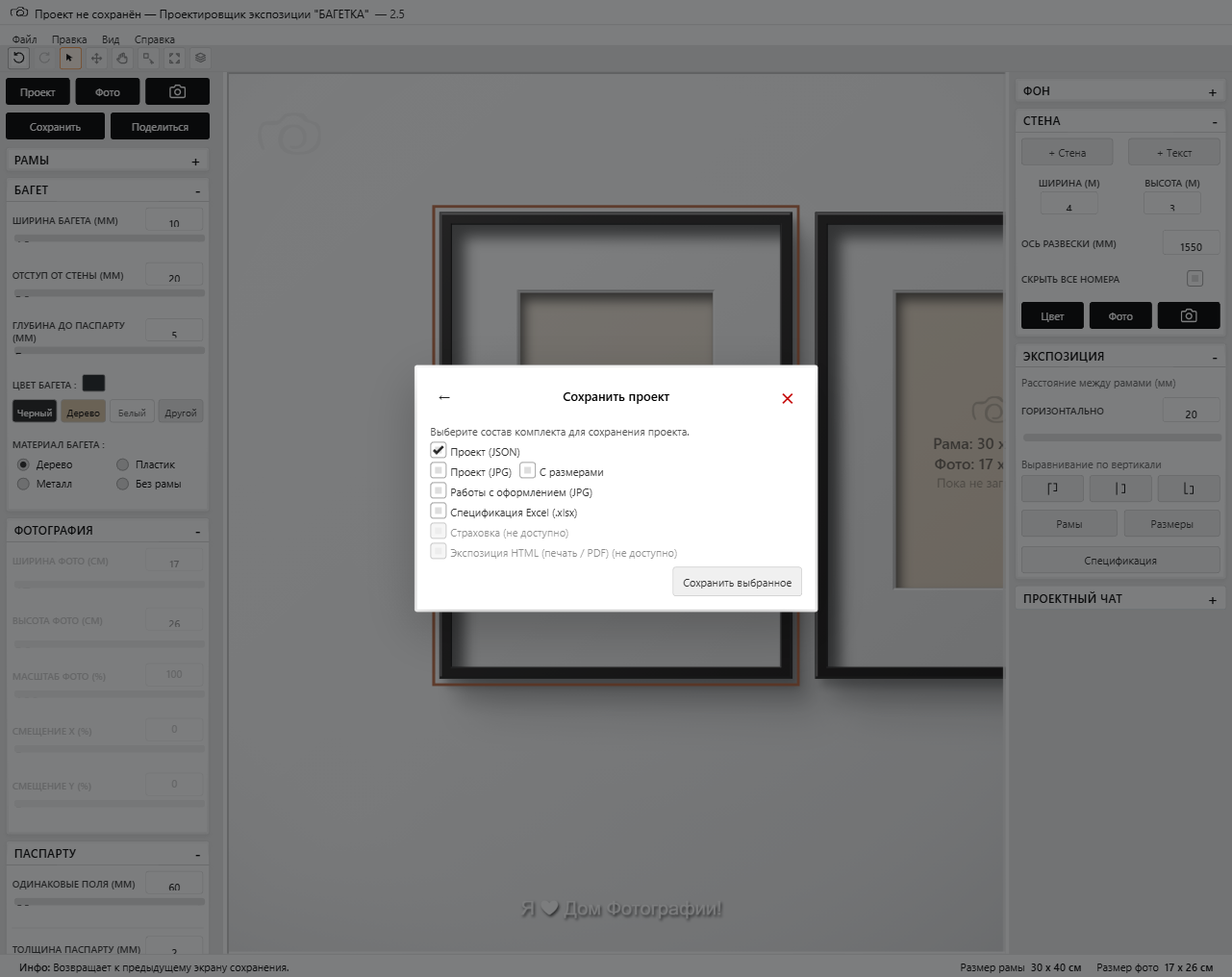Screen dimensions: 1232x977
Task: Select the Без рамы radio option
Action: pyautogui.click(x=122, y=484)
